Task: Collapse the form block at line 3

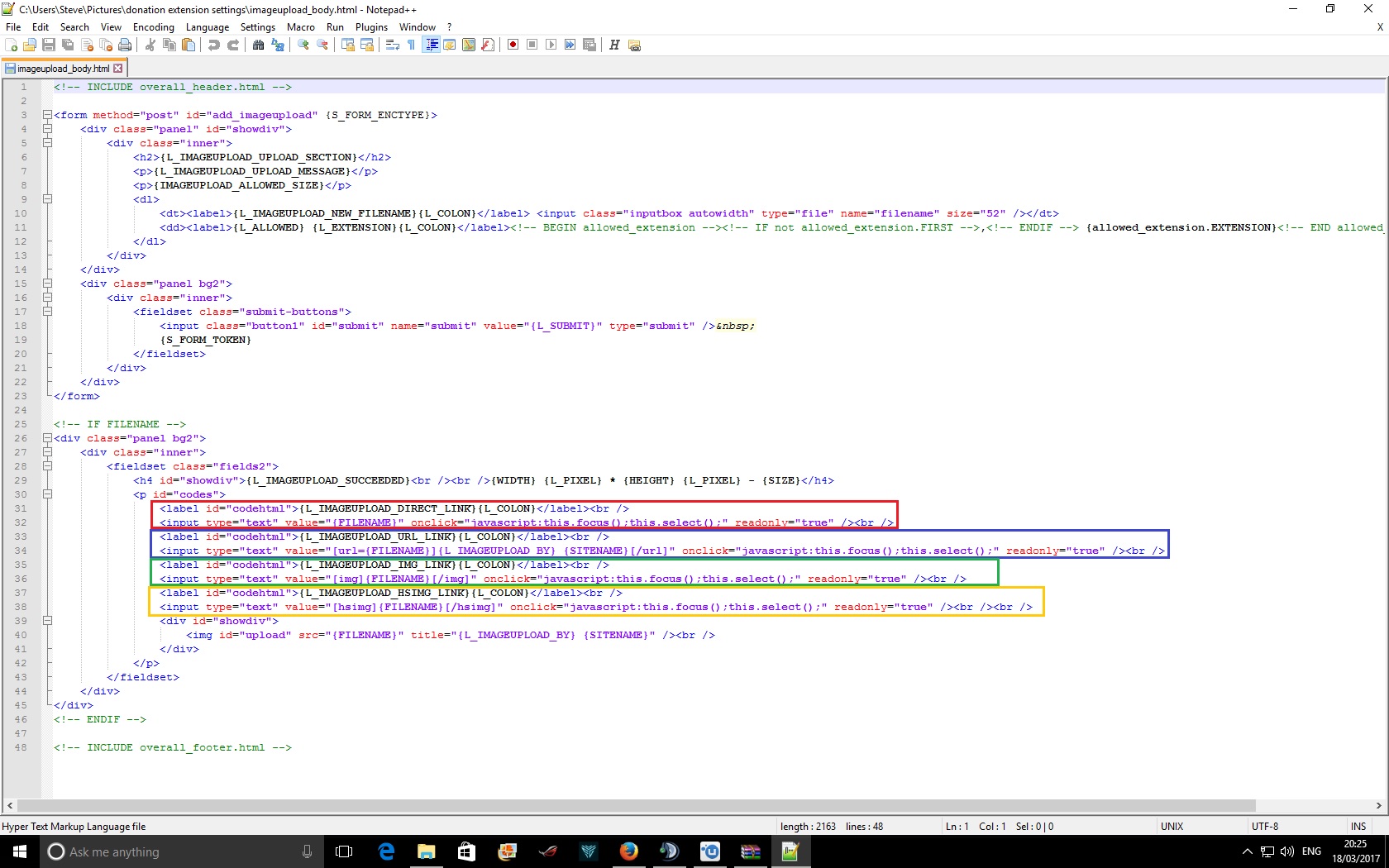Action: tap(47, 115)
